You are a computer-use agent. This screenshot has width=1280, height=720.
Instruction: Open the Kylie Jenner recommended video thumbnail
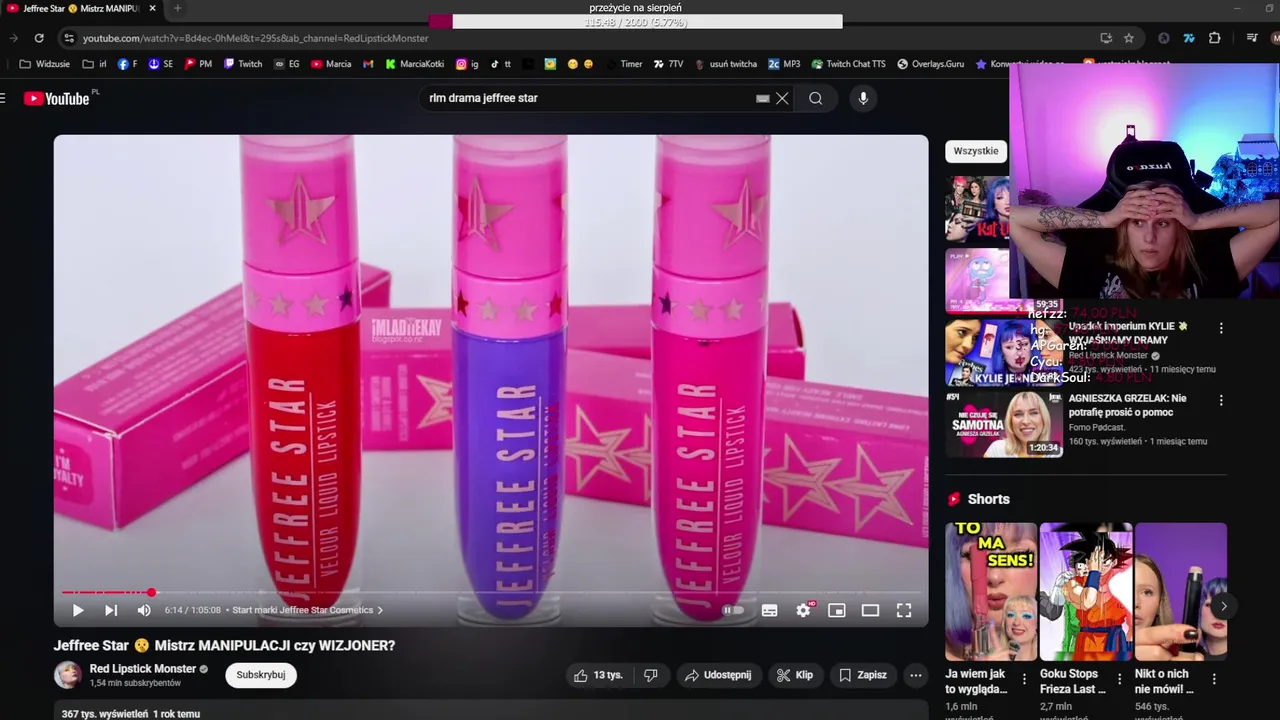1003,353
